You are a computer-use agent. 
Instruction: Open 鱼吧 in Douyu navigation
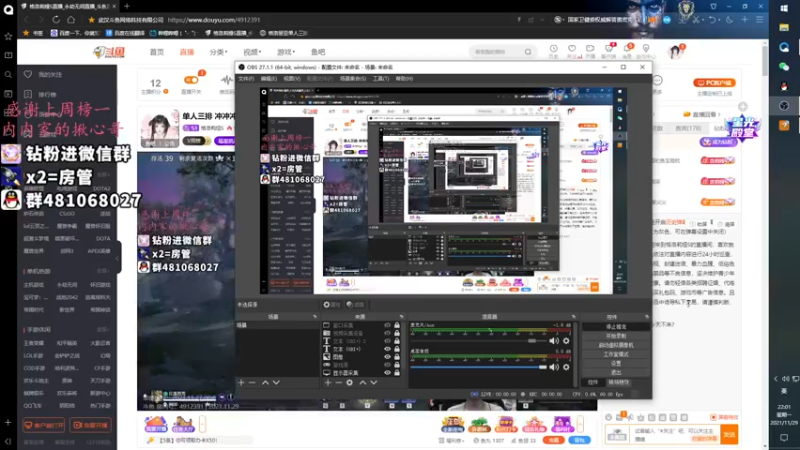click(x=318, y=52)
